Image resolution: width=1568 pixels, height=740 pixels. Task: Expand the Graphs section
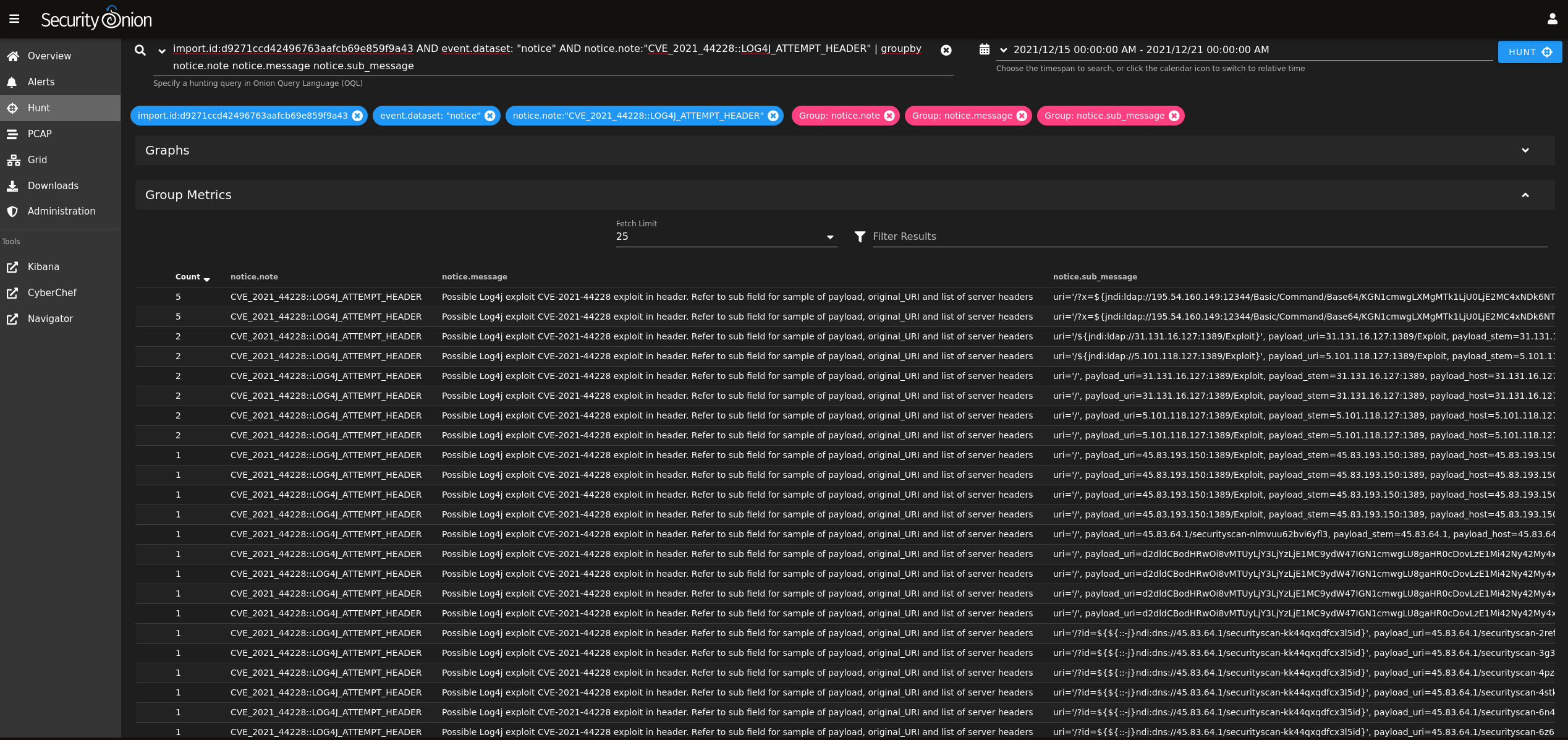tap(1525, 150)
